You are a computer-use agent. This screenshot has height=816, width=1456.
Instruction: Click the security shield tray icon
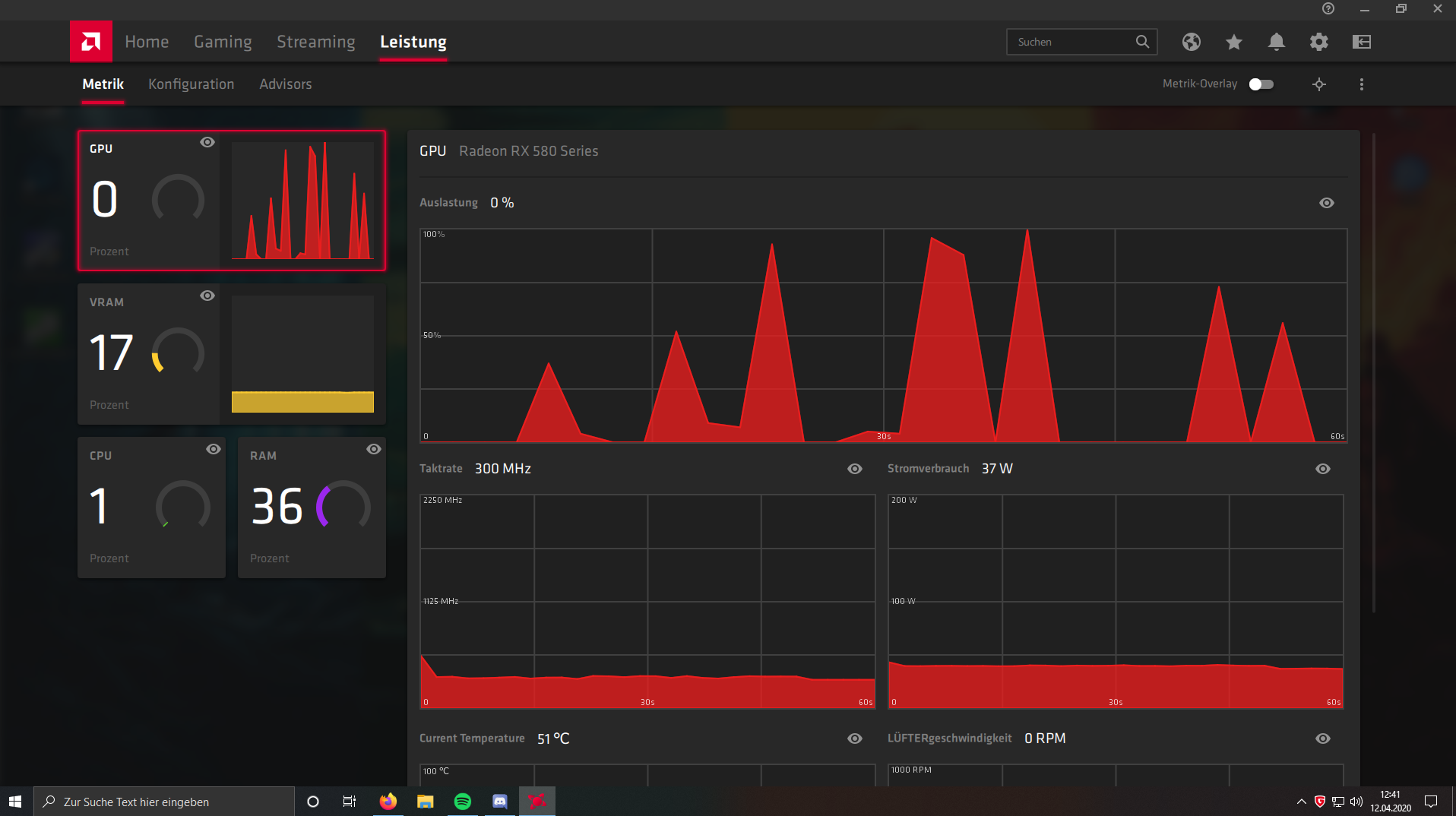[x=1320, y=802]
